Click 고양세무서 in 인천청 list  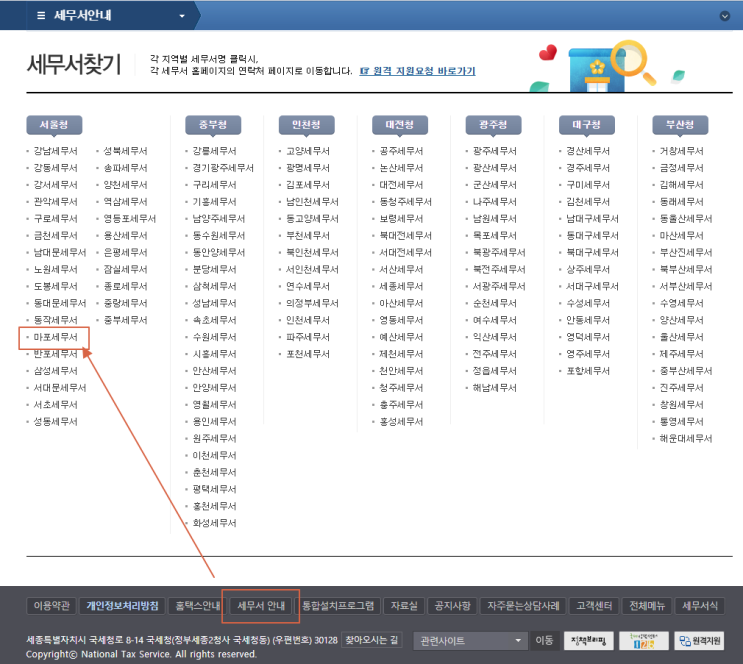308,151
